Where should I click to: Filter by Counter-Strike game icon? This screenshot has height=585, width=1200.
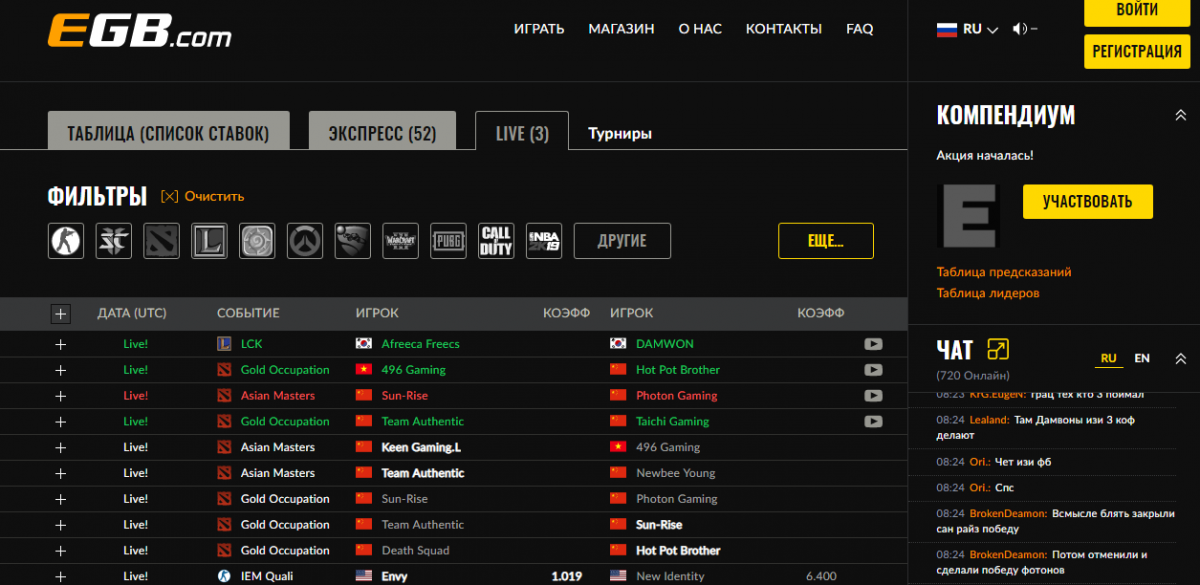point(66,241)
